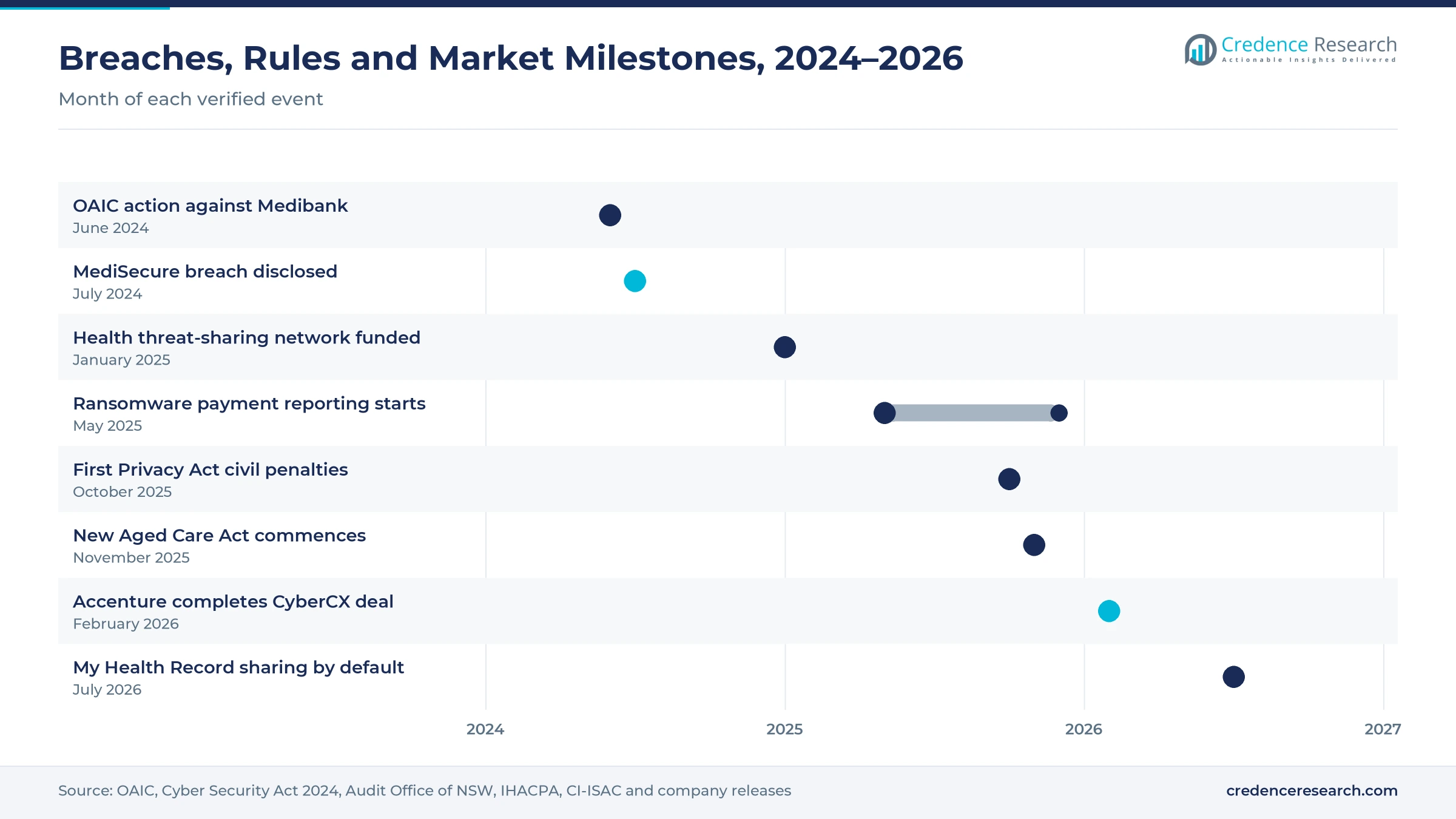Screen dimensions: 1456x819
Task: Click the end dot of the ransomware range bar
Action: click(x=1059, y=413)
